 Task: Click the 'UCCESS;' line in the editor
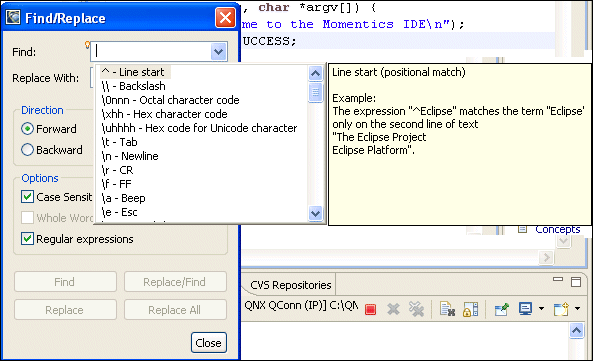pyautogui.click(x=269, y=41)
